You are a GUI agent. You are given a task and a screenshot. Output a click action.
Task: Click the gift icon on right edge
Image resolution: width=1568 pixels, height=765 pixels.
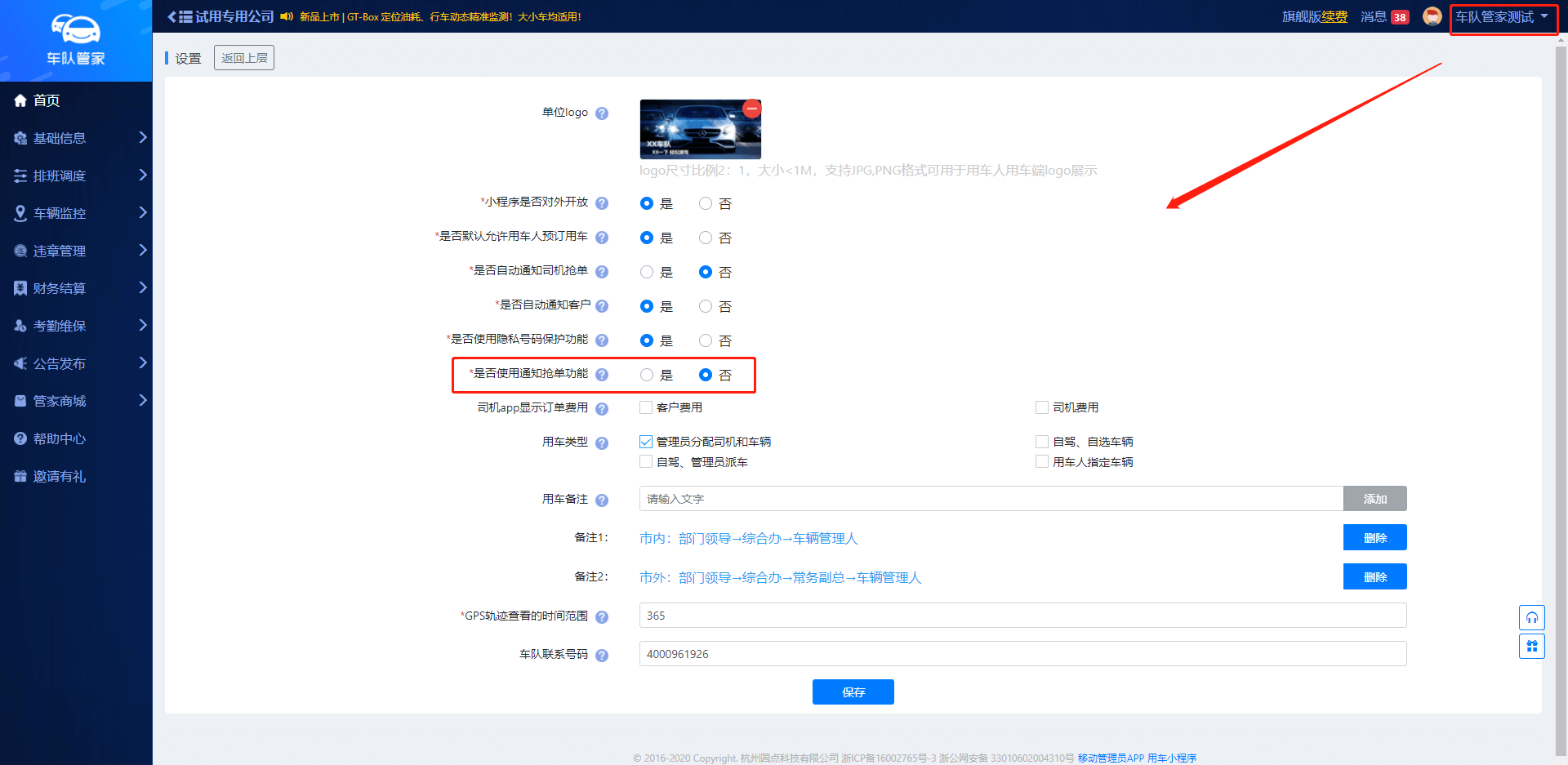(x=1531, y=647)
